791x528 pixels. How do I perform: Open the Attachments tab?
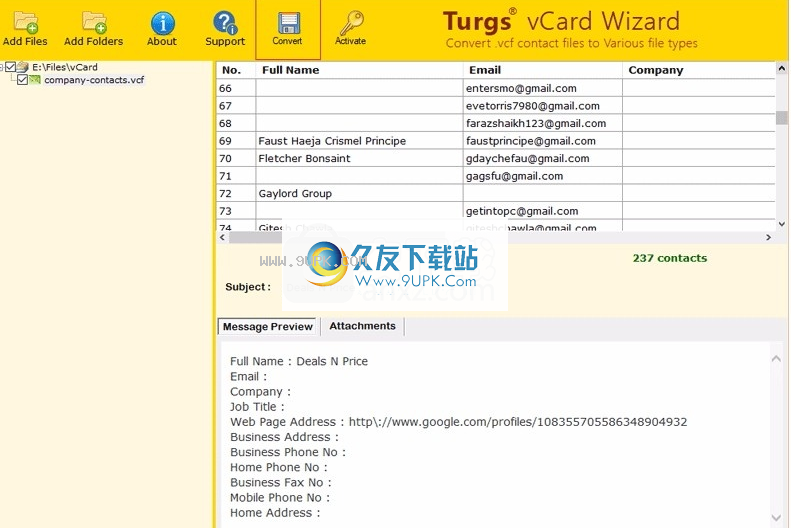(362, 326)
